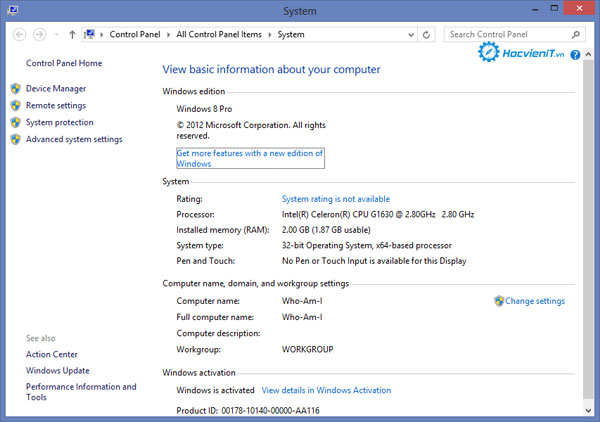This screenshot has width=600, height=422.
Task: Click the Windows is activated text
Action: point(215,390)
